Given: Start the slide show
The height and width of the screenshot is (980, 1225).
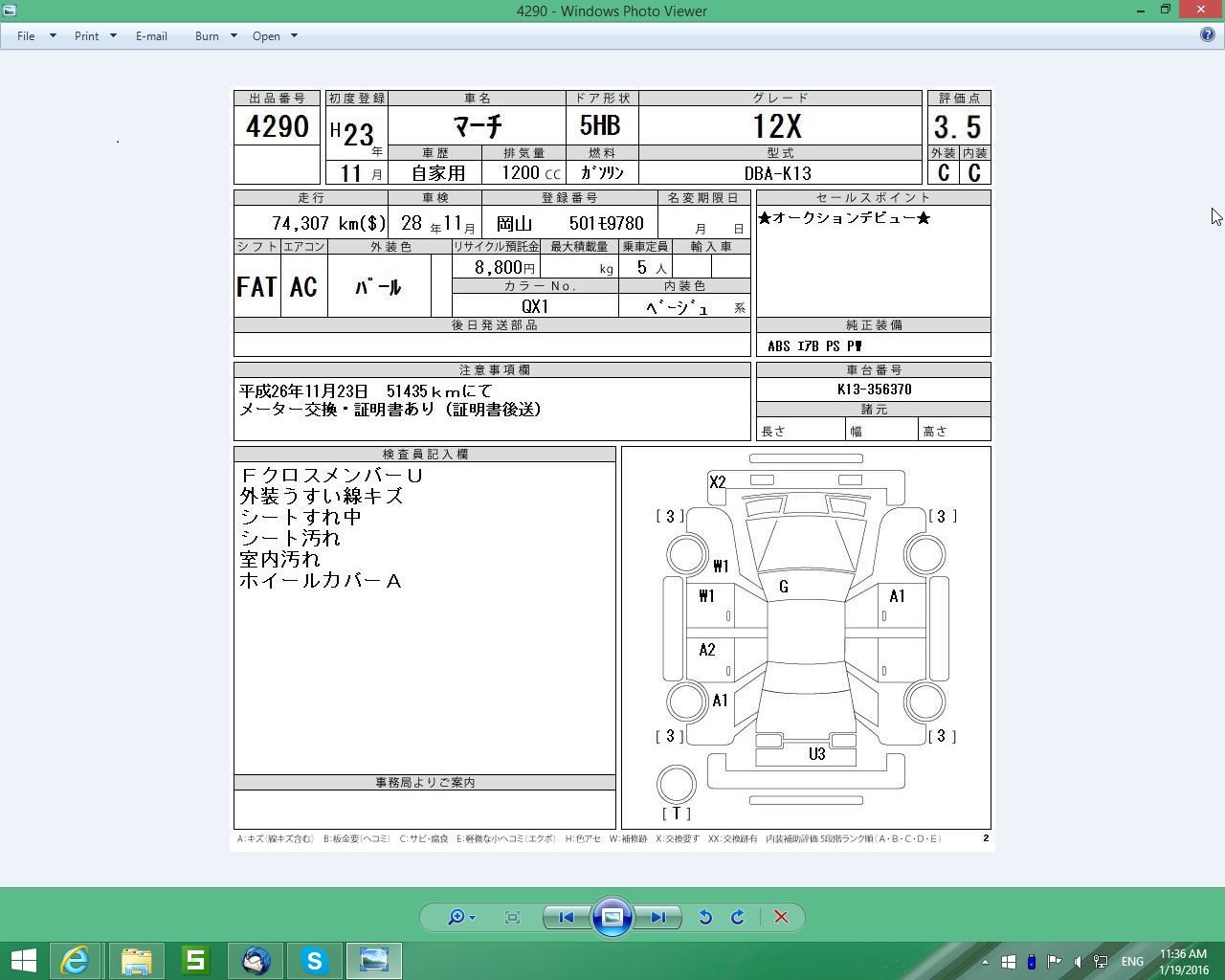Looking at the screenshot, I should pyautogui.click(x=612, y=917).
